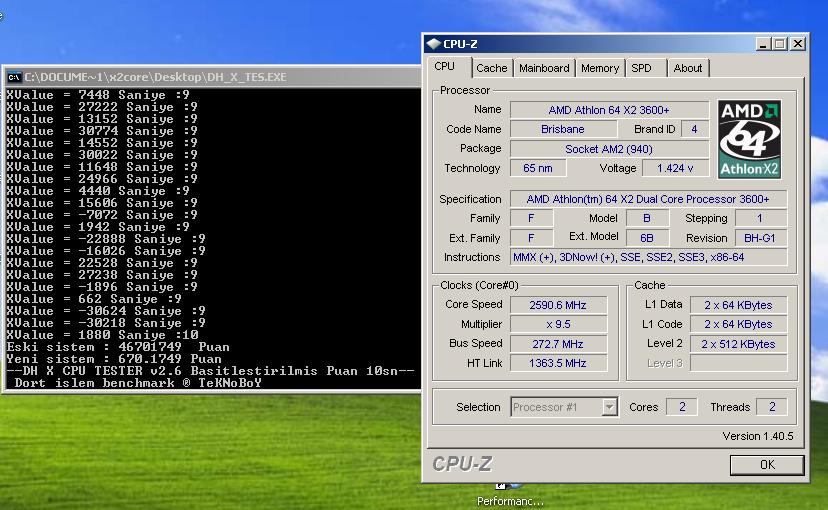This screenshot has height=510, width=828.
Task: Click the Multiplier value x 9.5
Action: pos(558,324)
